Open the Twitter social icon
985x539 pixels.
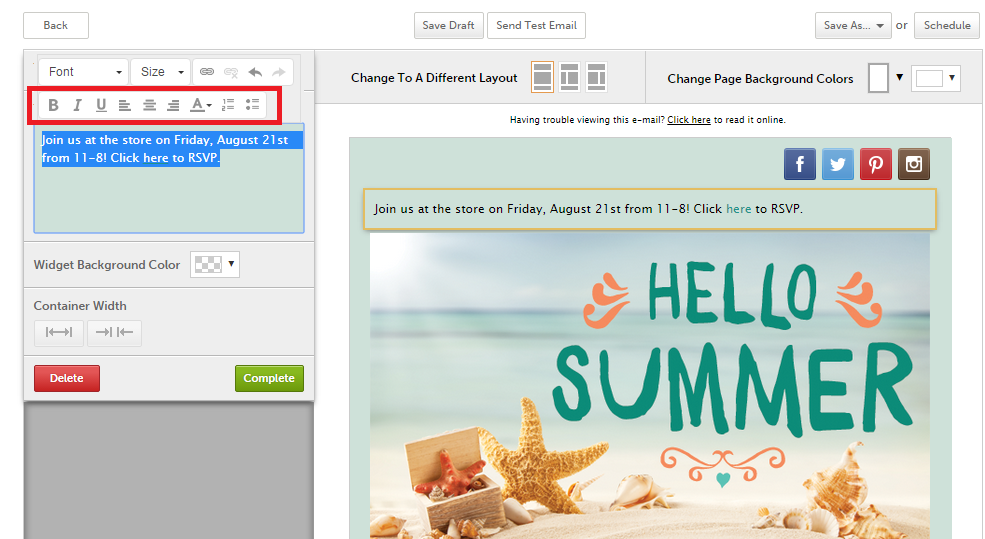click(838, 164)
